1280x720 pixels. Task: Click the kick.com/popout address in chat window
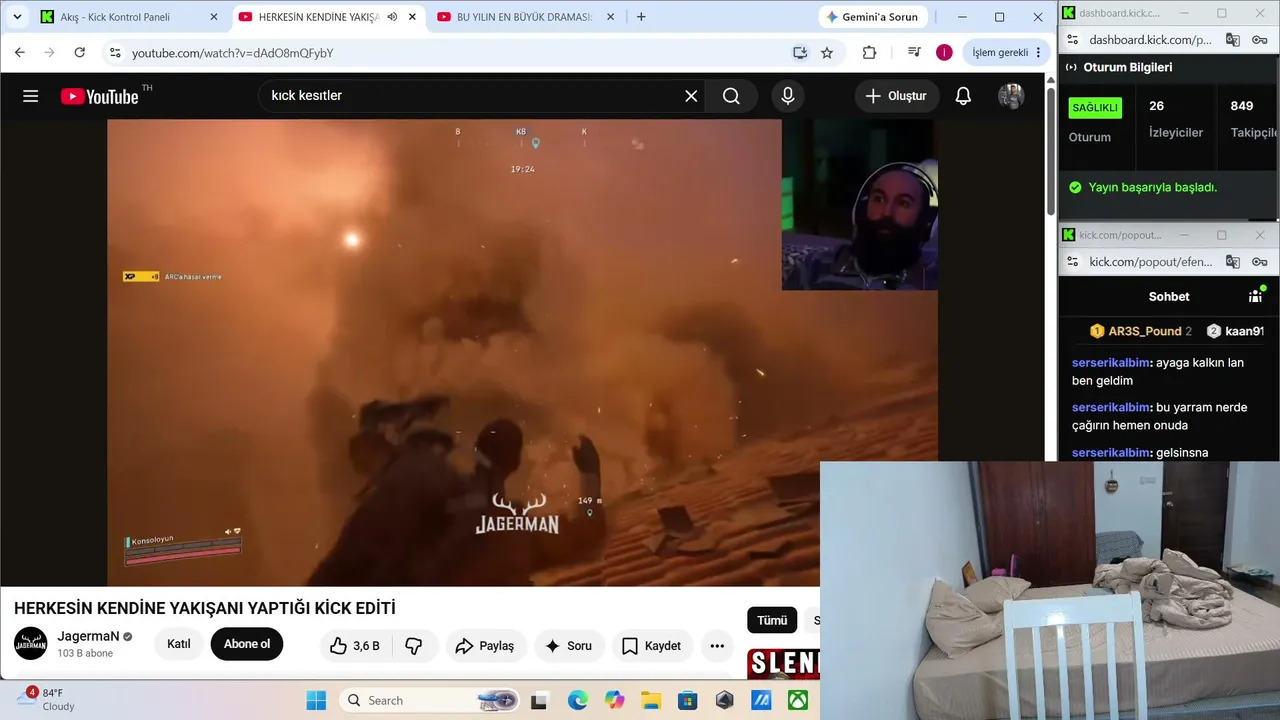[x=1150, y=262]
